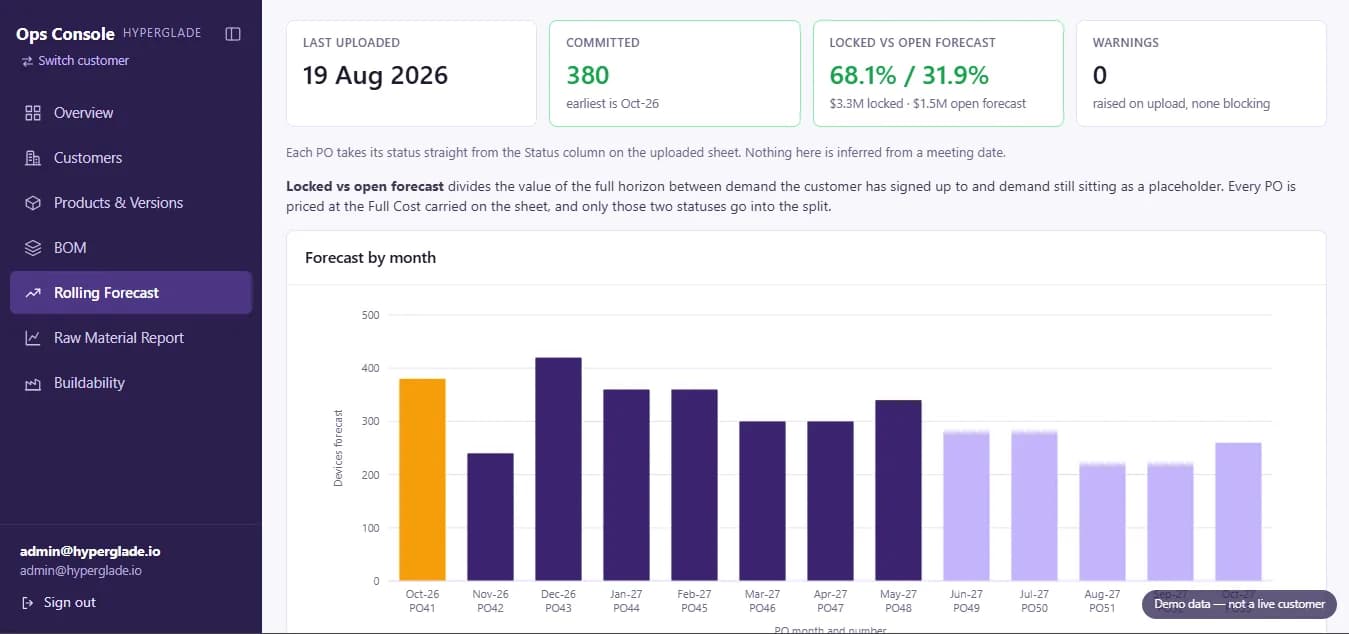Open the Warnings card
The image size is (1349, 634).
point(1201,74)
